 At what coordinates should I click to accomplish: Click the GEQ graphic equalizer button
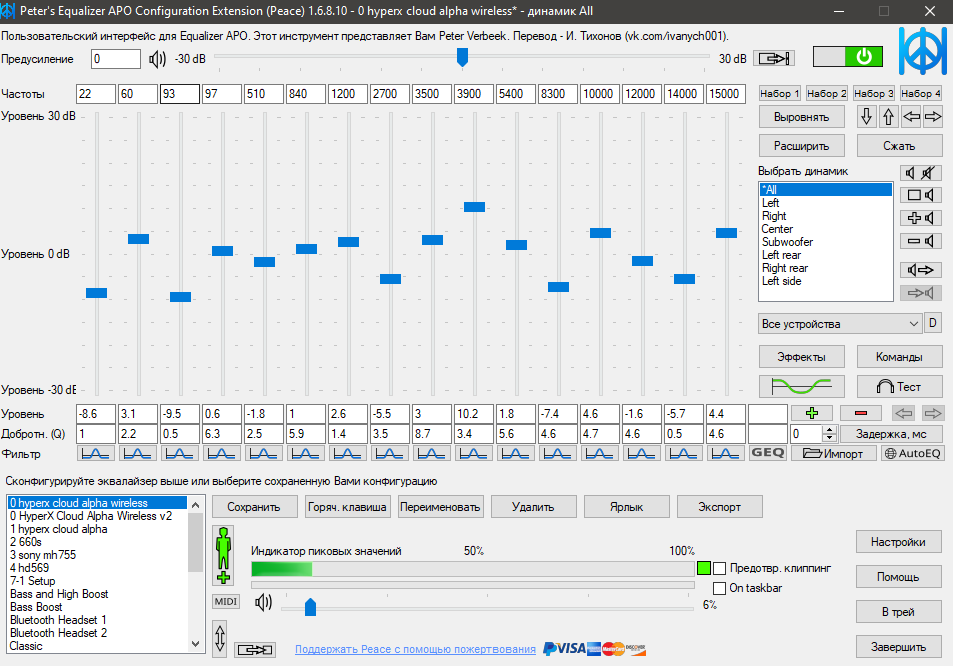point(768,453)
